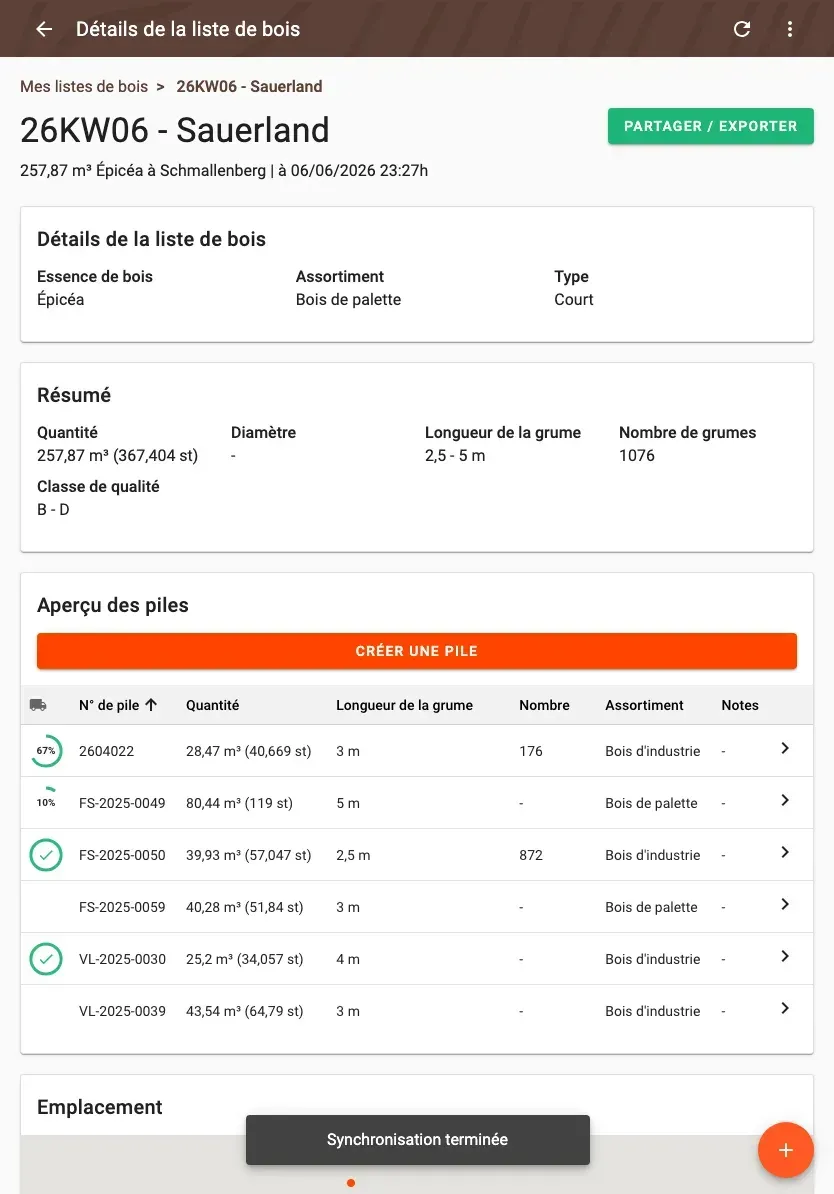Sort by the Quantité column header
Screen dimensions: 834x1194
tap(212, 705)
